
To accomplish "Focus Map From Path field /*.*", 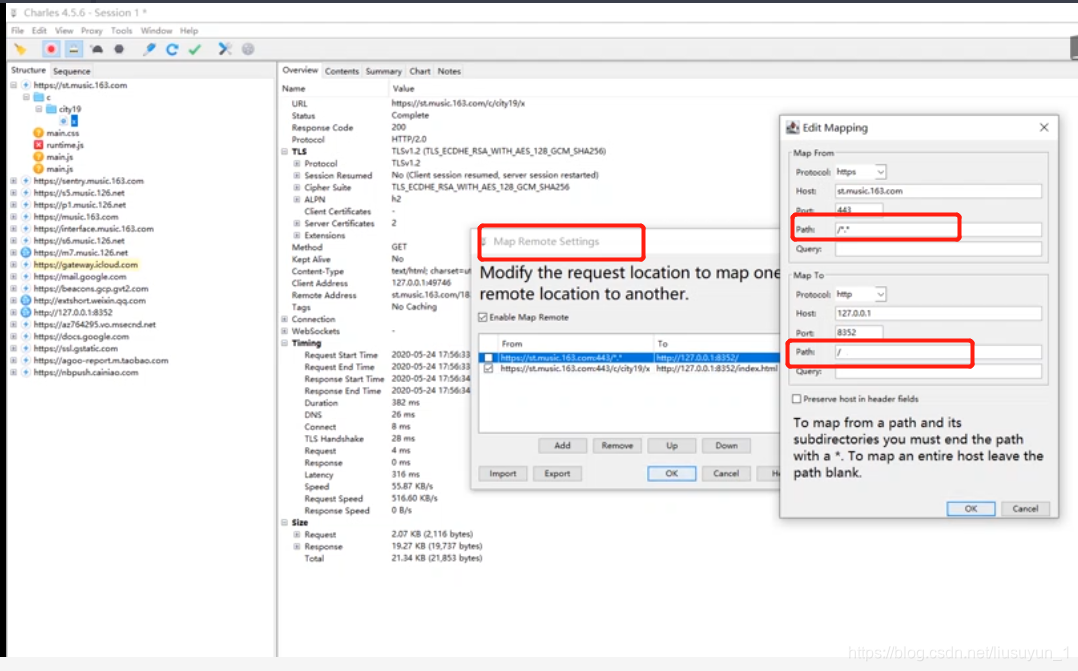I will pos(938,230).
